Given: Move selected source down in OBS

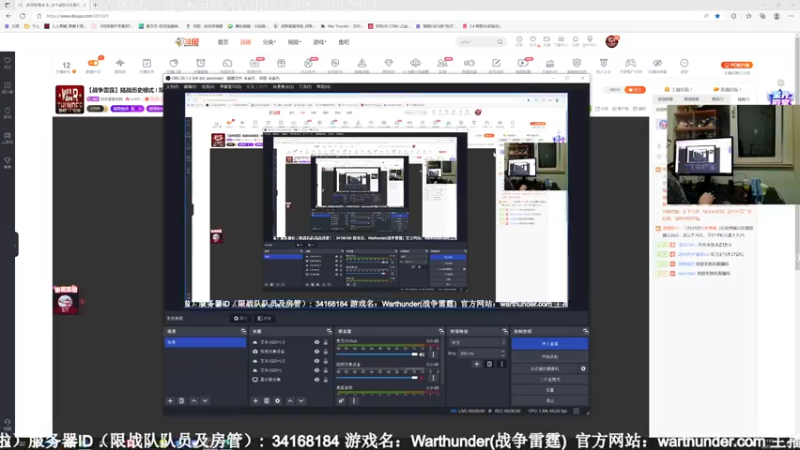Looking at the screenshot, I should coord(301,401).
